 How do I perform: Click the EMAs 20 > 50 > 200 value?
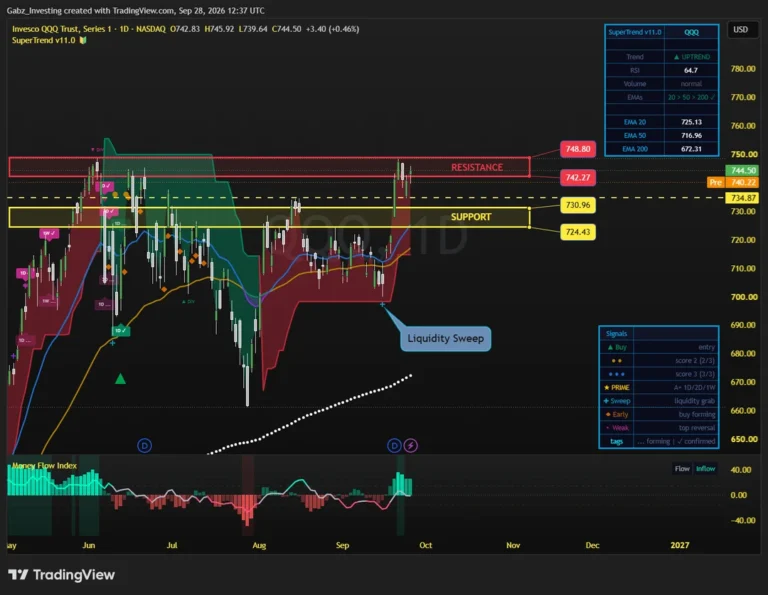tap(691, 97)
